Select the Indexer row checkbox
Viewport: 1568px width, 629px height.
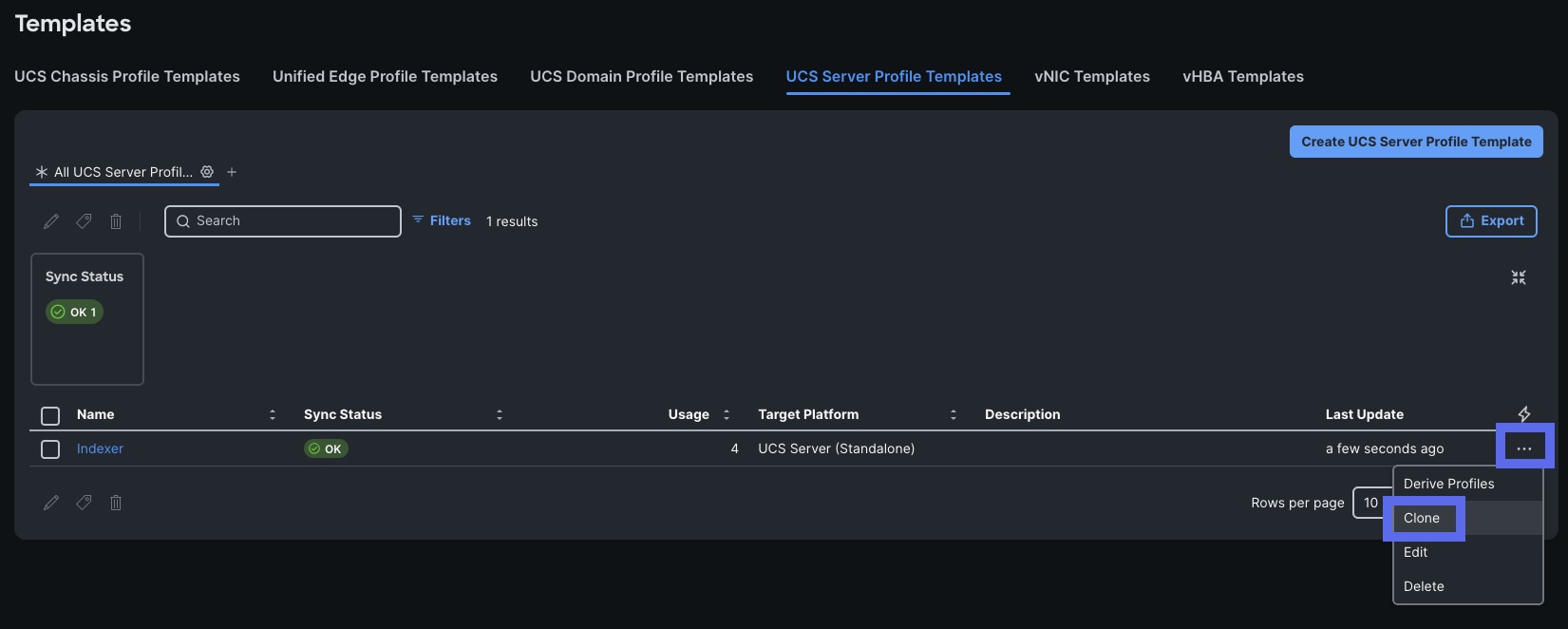click(50, 449)
